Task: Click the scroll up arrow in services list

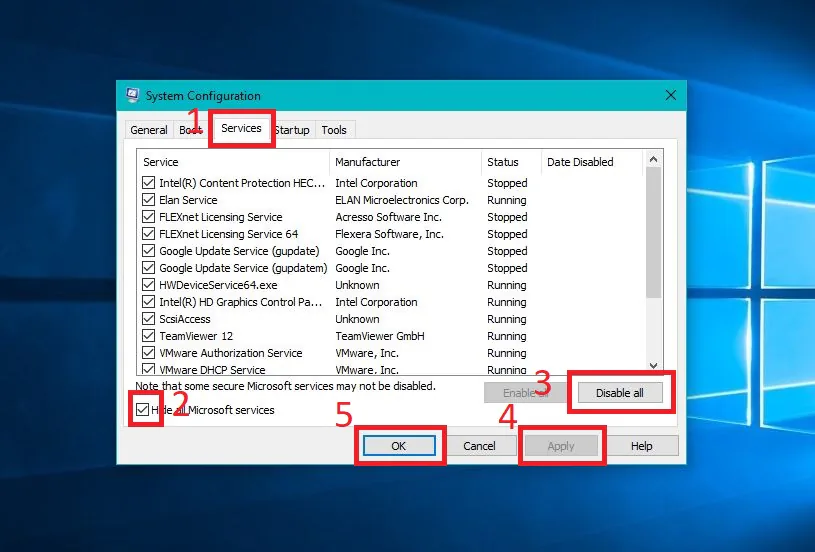Action: point(653,160)
